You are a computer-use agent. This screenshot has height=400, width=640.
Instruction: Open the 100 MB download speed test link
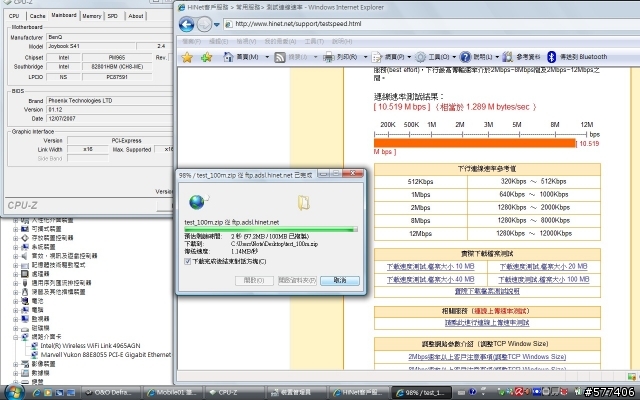[543, 280]
